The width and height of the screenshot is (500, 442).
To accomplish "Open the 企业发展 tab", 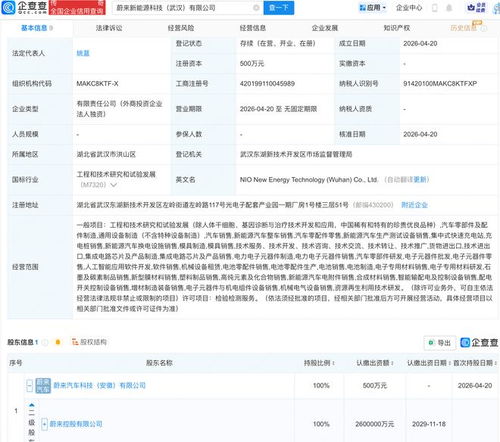I will coord(325,28).
